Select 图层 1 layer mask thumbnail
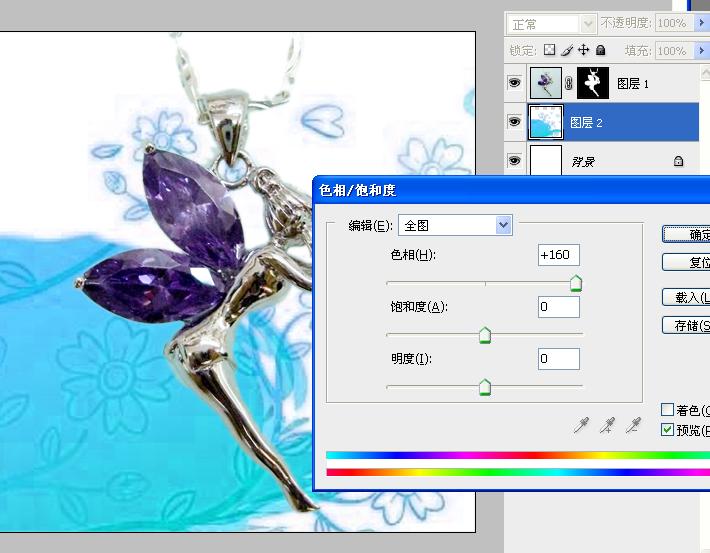 tap(593, 83)
